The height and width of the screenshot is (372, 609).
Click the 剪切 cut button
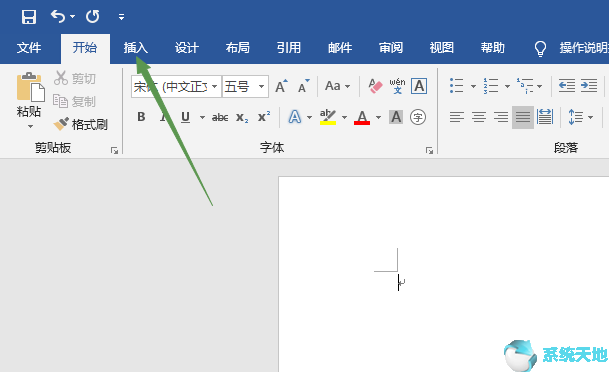tap(75, 78)
